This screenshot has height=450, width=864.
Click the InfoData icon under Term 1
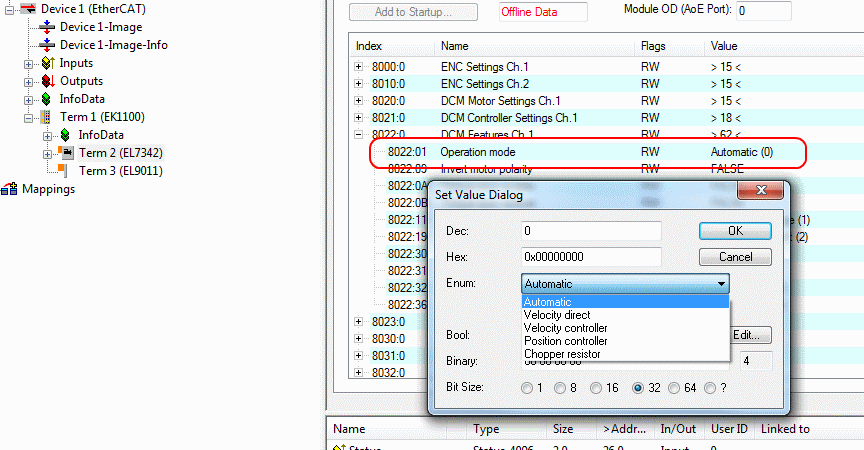[65, 135]
